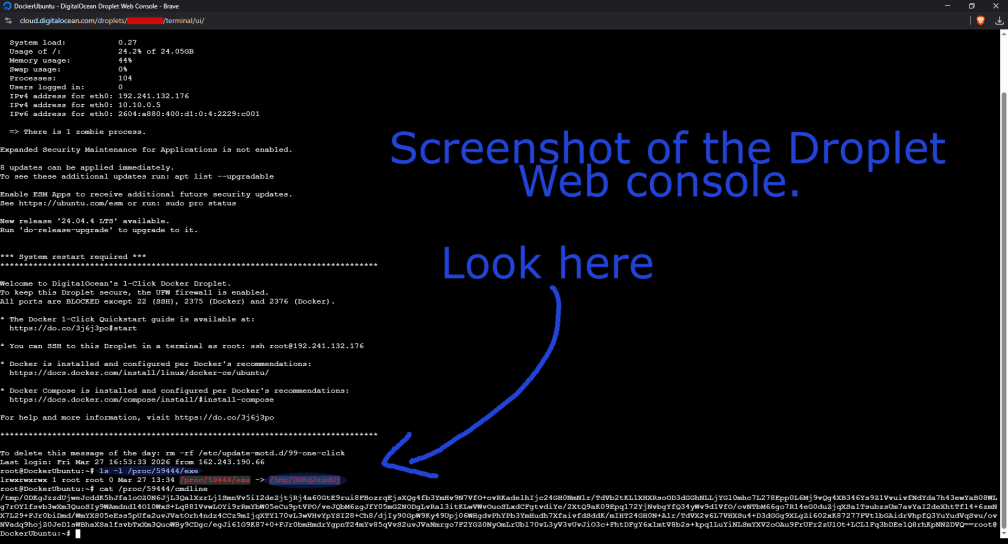The height and width of the screenshot is (544, 1008).
Task: Click the Swap usage value 0%
Action: click(x=122, y=69)
